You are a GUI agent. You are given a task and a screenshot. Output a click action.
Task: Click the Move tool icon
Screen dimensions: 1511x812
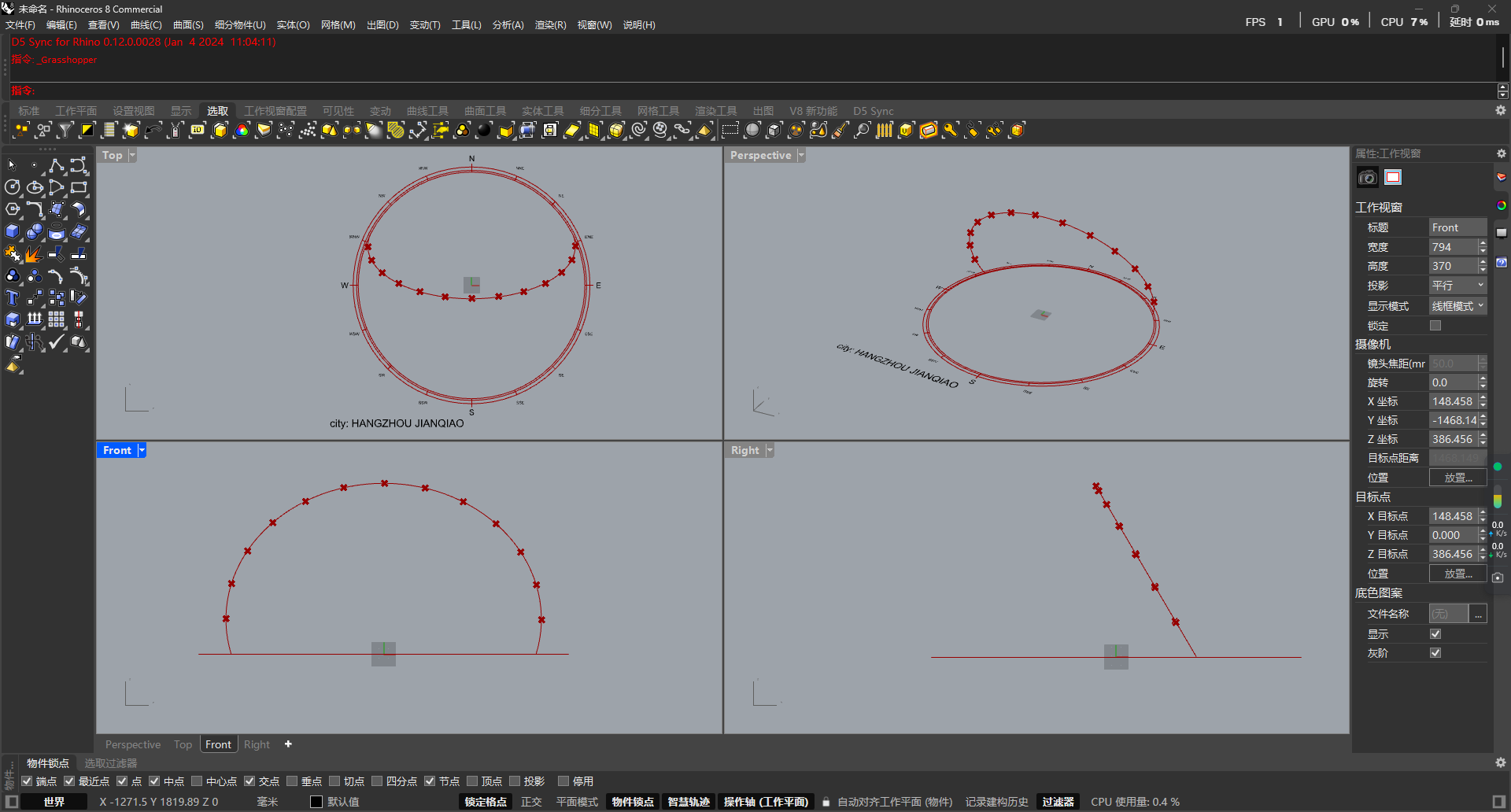click(x=35, y=297)
